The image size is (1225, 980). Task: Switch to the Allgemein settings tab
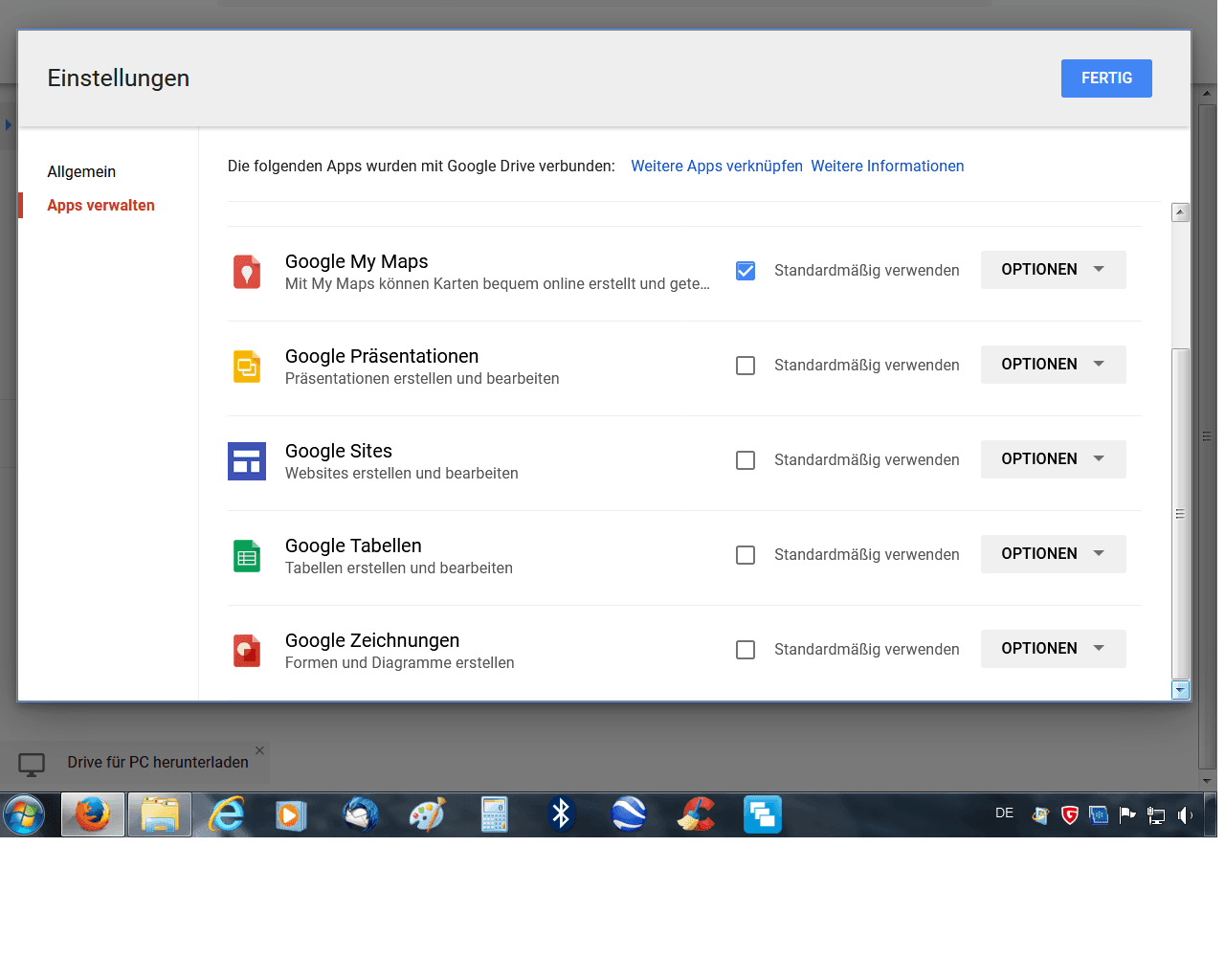coord(81,172)
